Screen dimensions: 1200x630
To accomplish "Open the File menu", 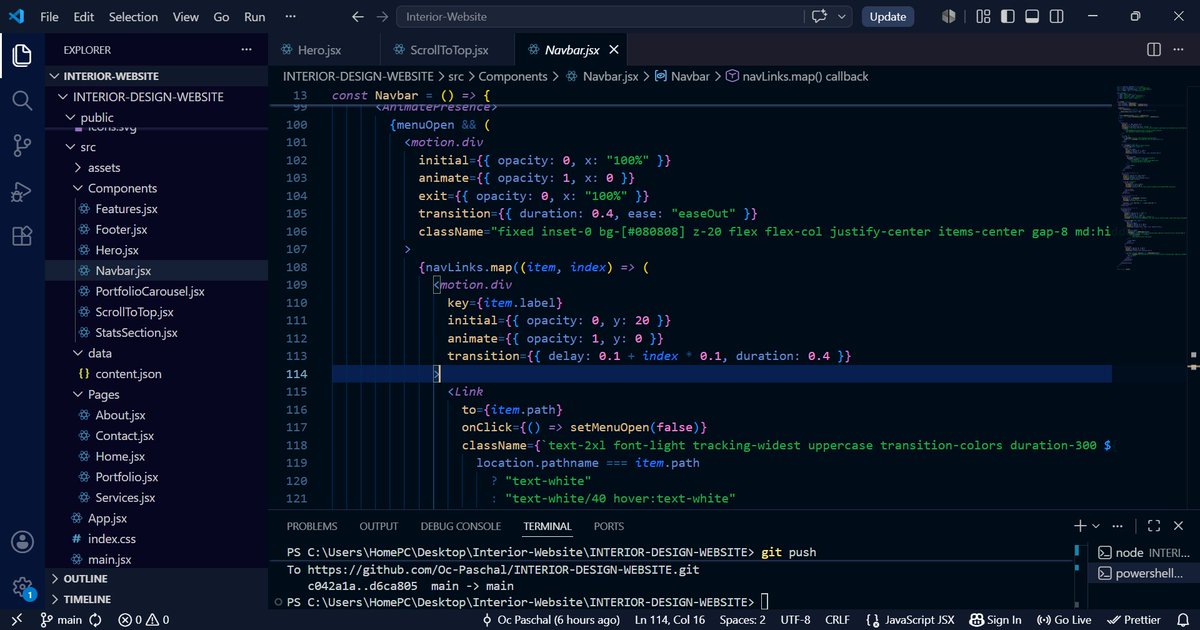I will coord(49,16).
